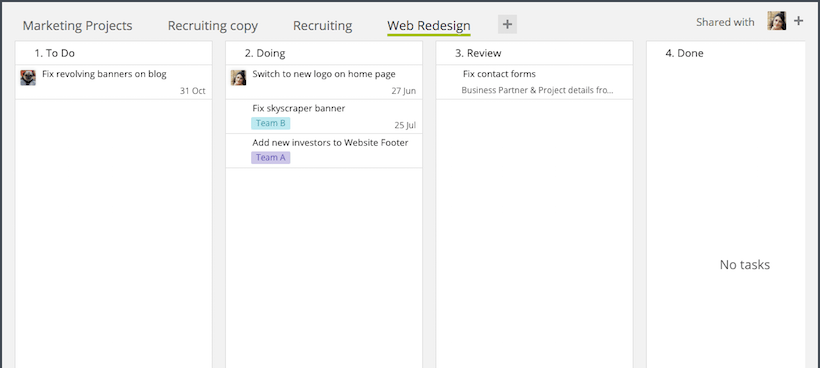
Task: Open task Switch to new logo on home page
Action: pos(324,82)
